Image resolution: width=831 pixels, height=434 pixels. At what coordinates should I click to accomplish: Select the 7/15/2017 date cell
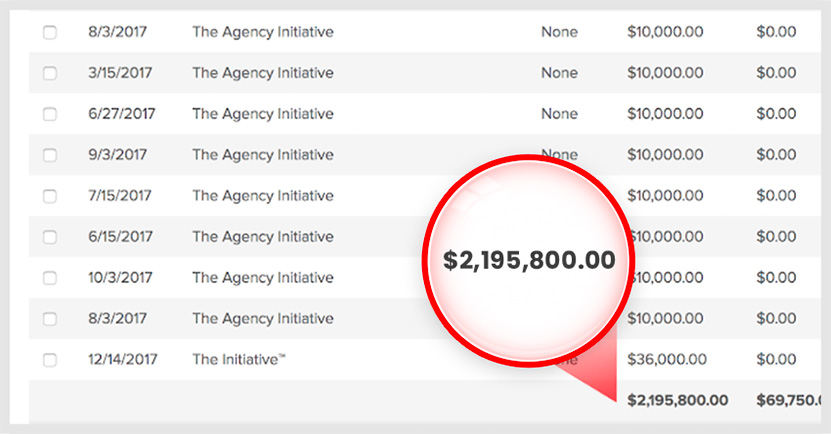point(120,196)
